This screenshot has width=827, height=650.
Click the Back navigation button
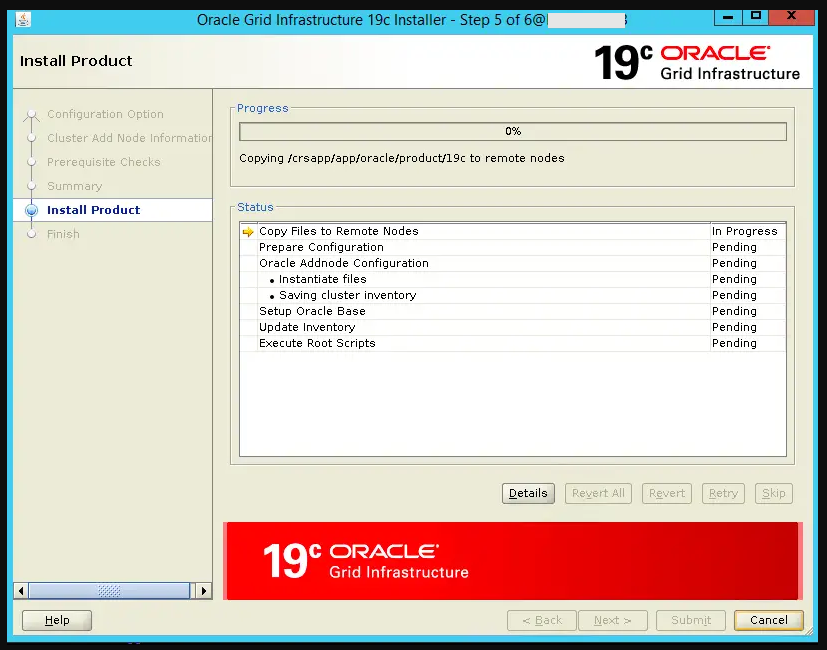click(x=542, y=620)
